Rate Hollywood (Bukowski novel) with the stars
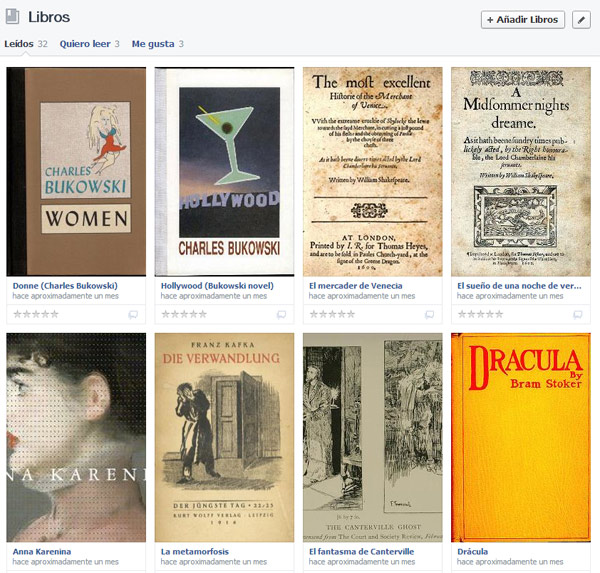 [x=184, y=314]
